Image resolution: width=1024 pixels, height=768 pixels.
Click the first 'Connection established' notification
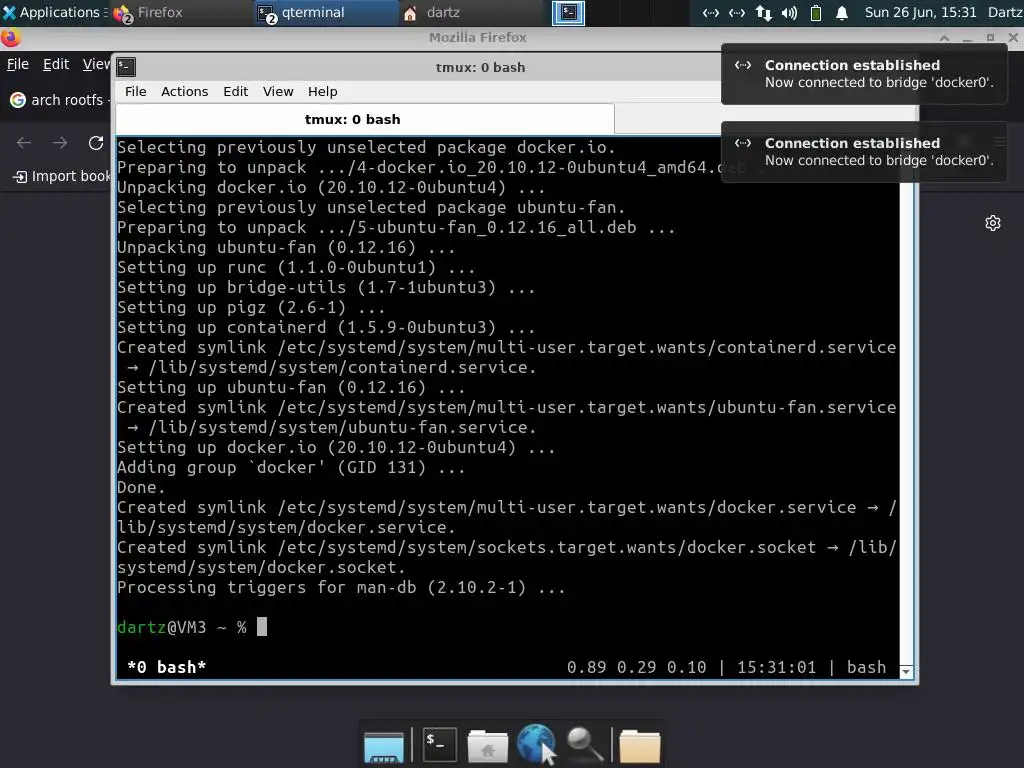[x=865, y=74]
